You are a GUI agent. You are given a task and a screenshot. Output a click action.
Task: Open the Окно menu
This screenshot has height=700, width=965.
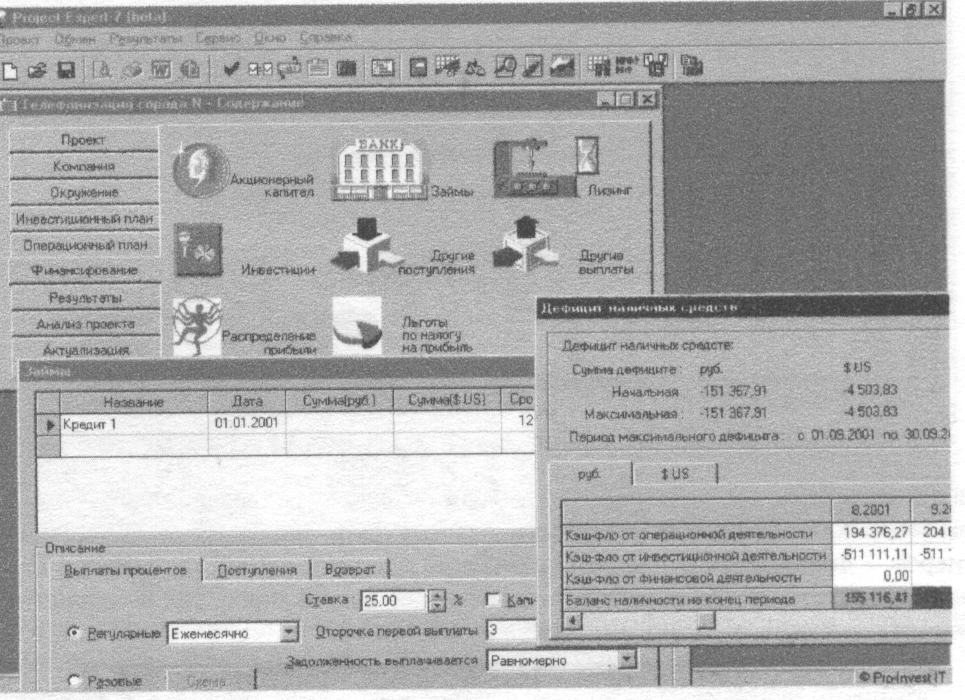pyautogui.click(x=270, y=38)
